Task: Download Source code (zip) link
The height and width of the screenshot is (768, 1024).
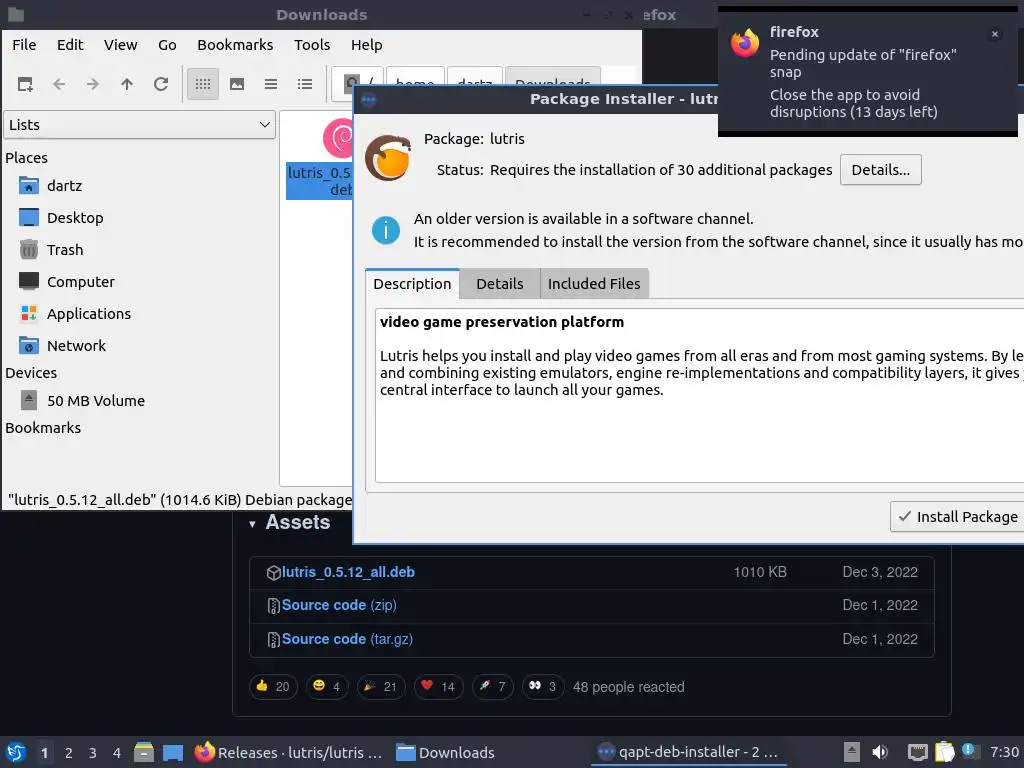Action: (x=339, y=605)
